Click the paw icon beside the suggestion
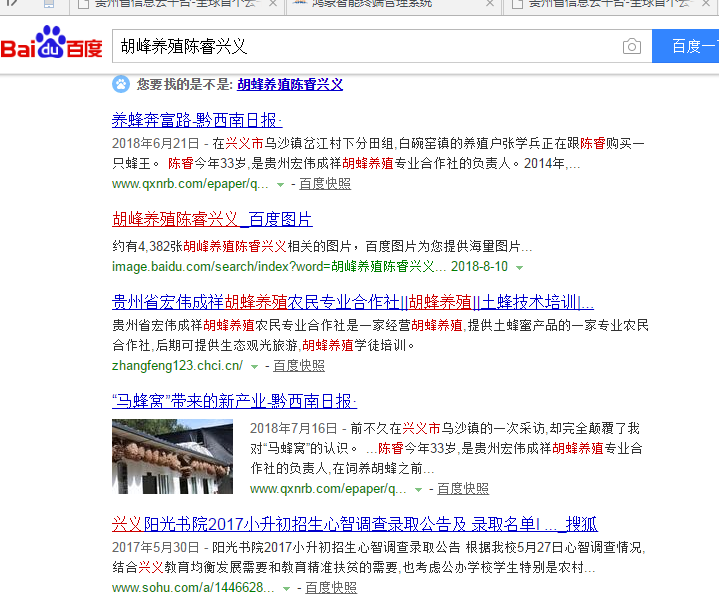This screenshot has height=606, width=719. coord(121,85)
